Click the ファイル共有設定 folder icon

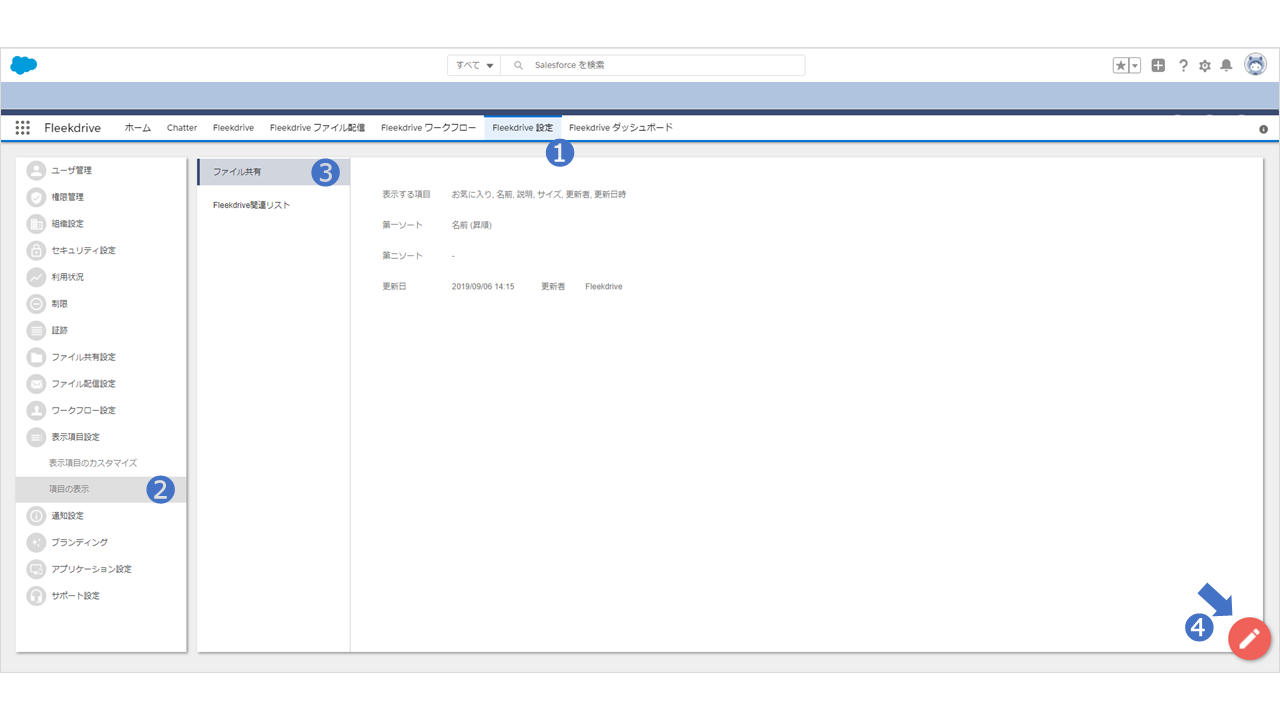coord(36,357)
